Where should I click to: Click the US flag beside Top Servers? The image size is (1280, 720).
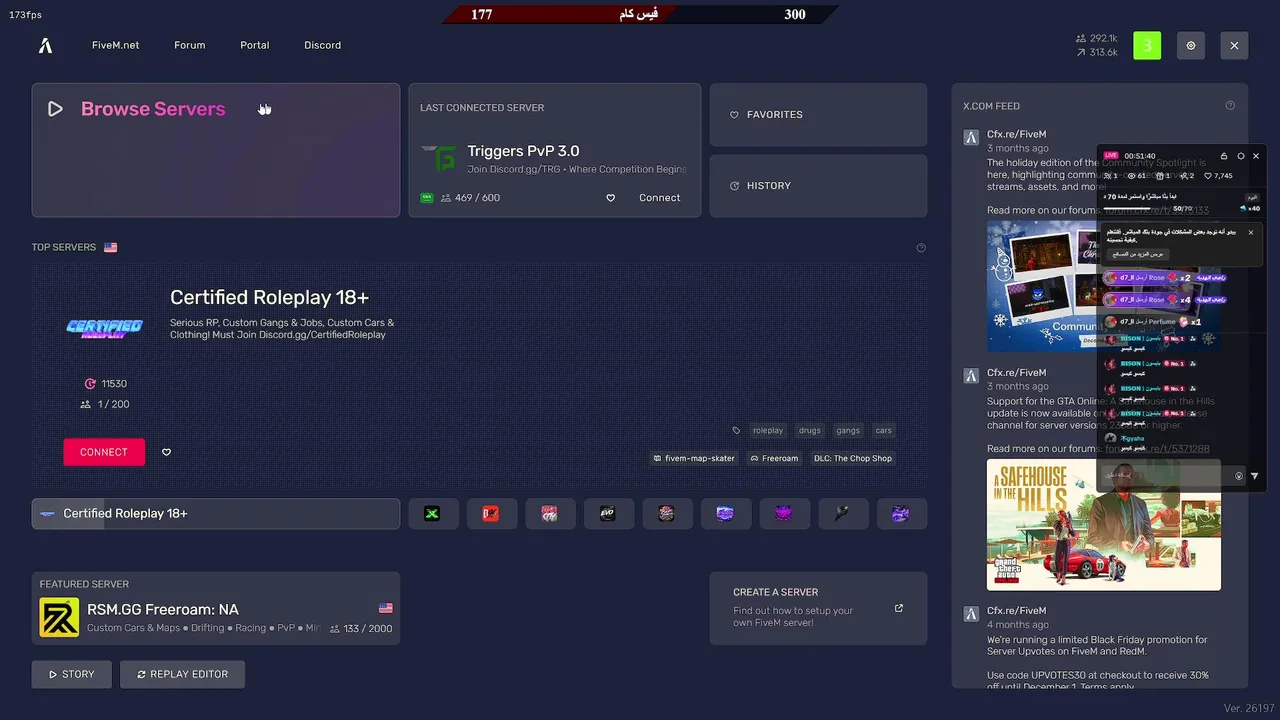point(110,247)
